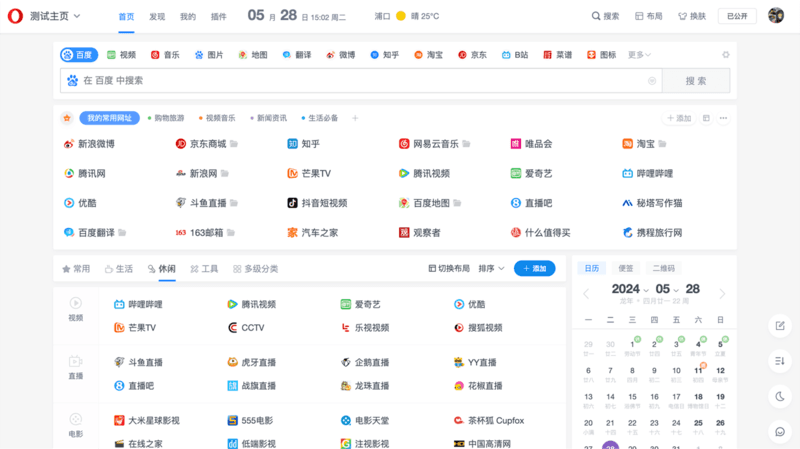Switch to 二维码 widget tab
Viewport: 800px width, 449px height.
coord(663,268)
